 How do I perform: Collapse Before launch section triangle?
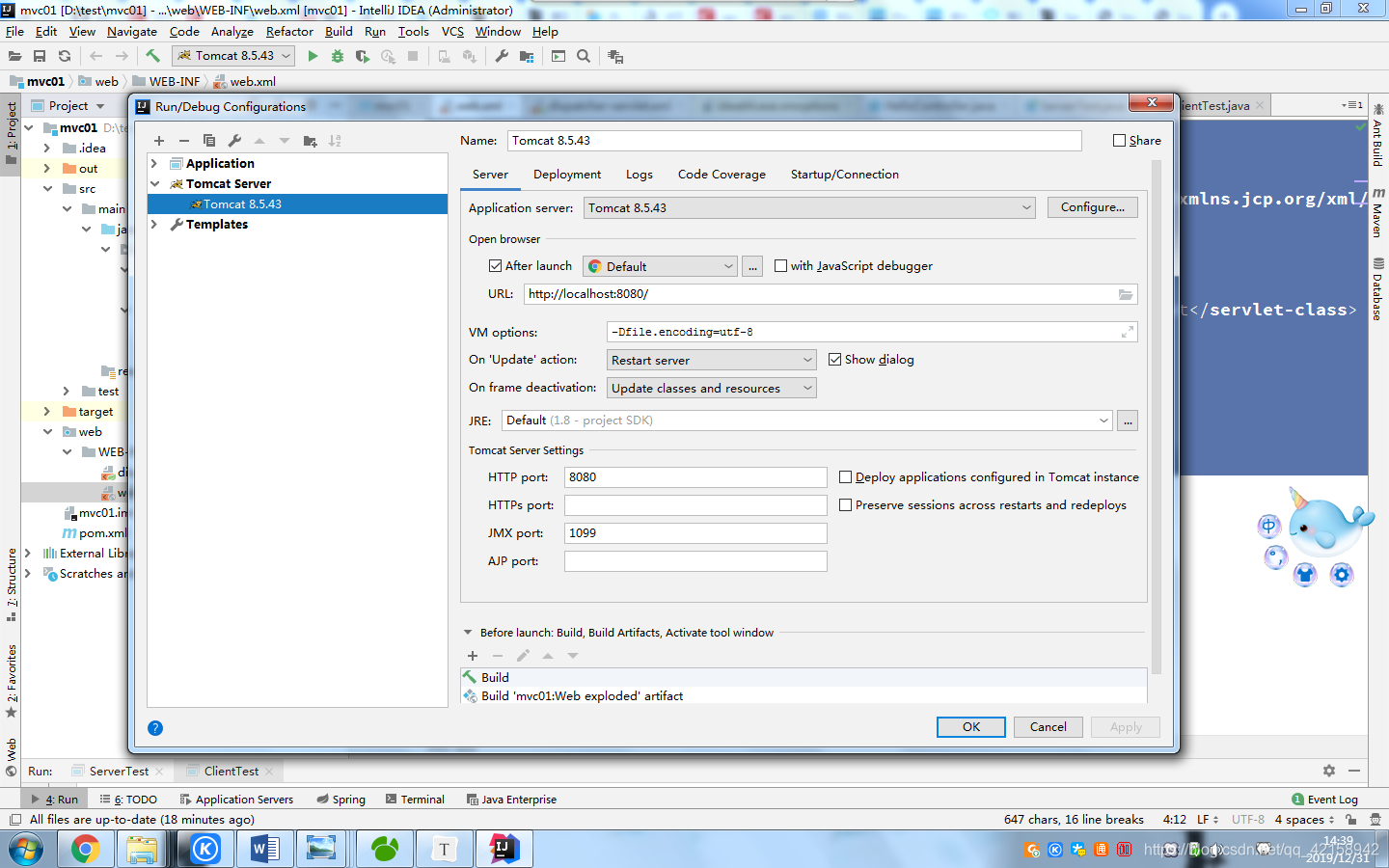pos(468,633)
